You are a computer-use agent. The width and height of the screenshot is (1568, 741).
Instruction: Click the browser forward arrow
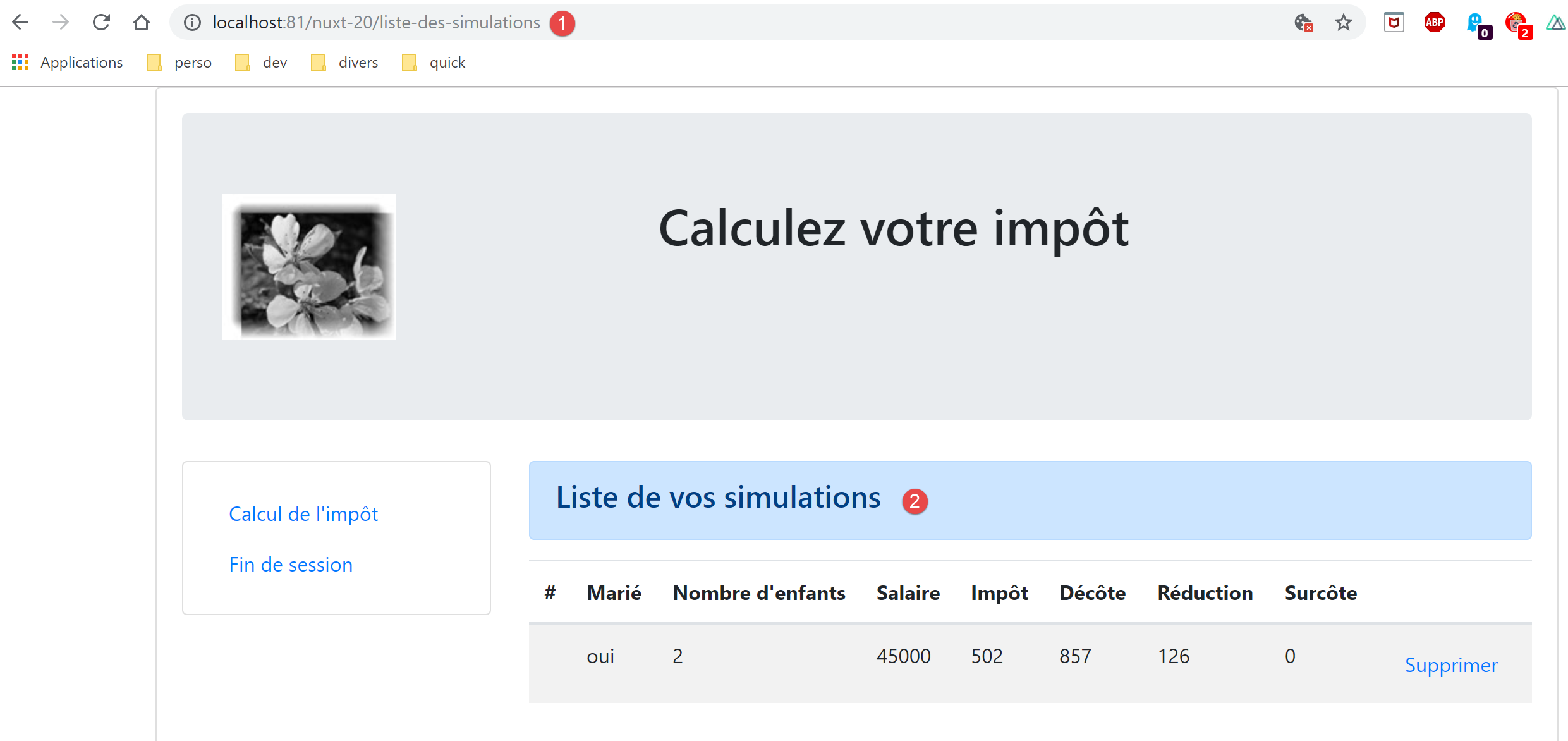tap(61, 23)
